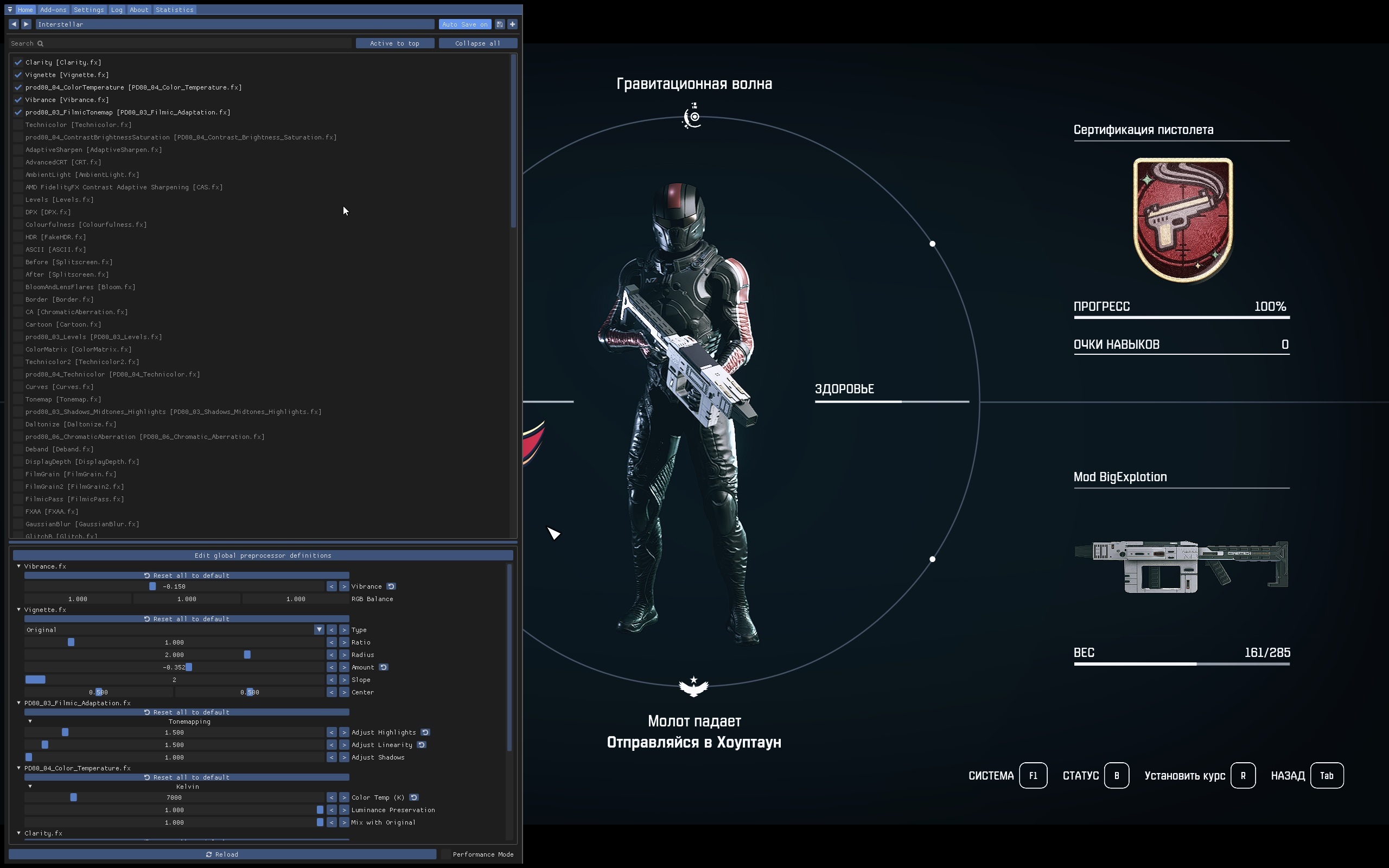The image size is (1389, 868).
Task: Reset Adjust Highlights with its reset icon
Action: point(425,732)
